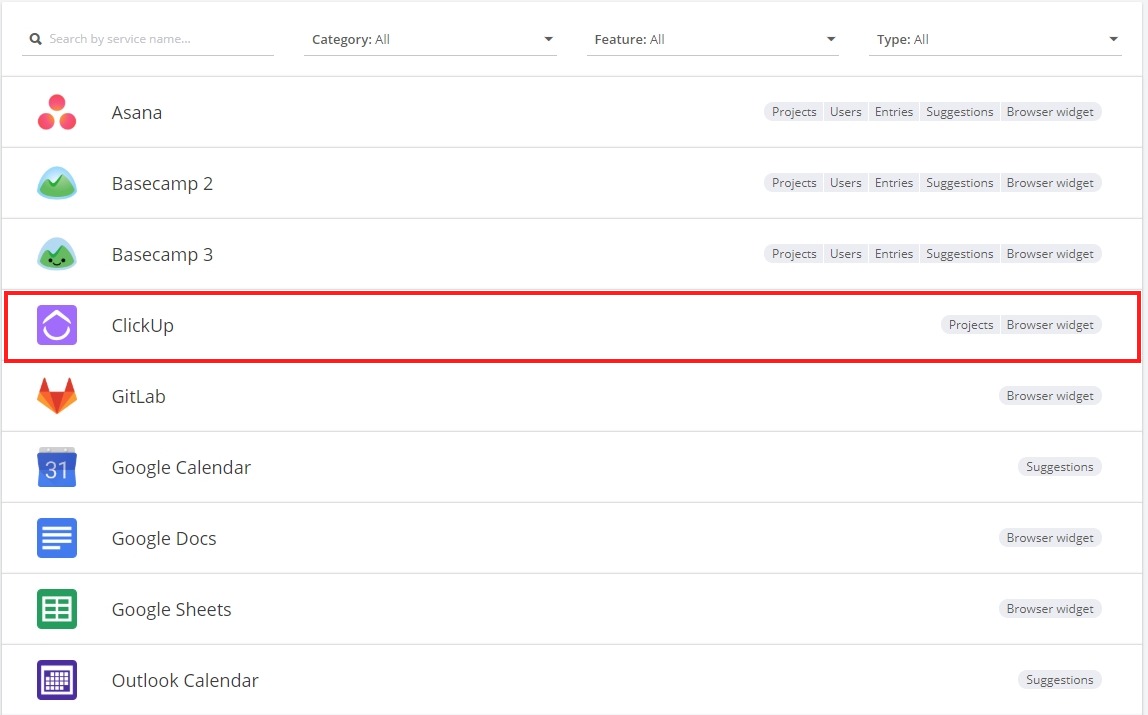Open the Basecamp 3 integration name

pos(163,255)
